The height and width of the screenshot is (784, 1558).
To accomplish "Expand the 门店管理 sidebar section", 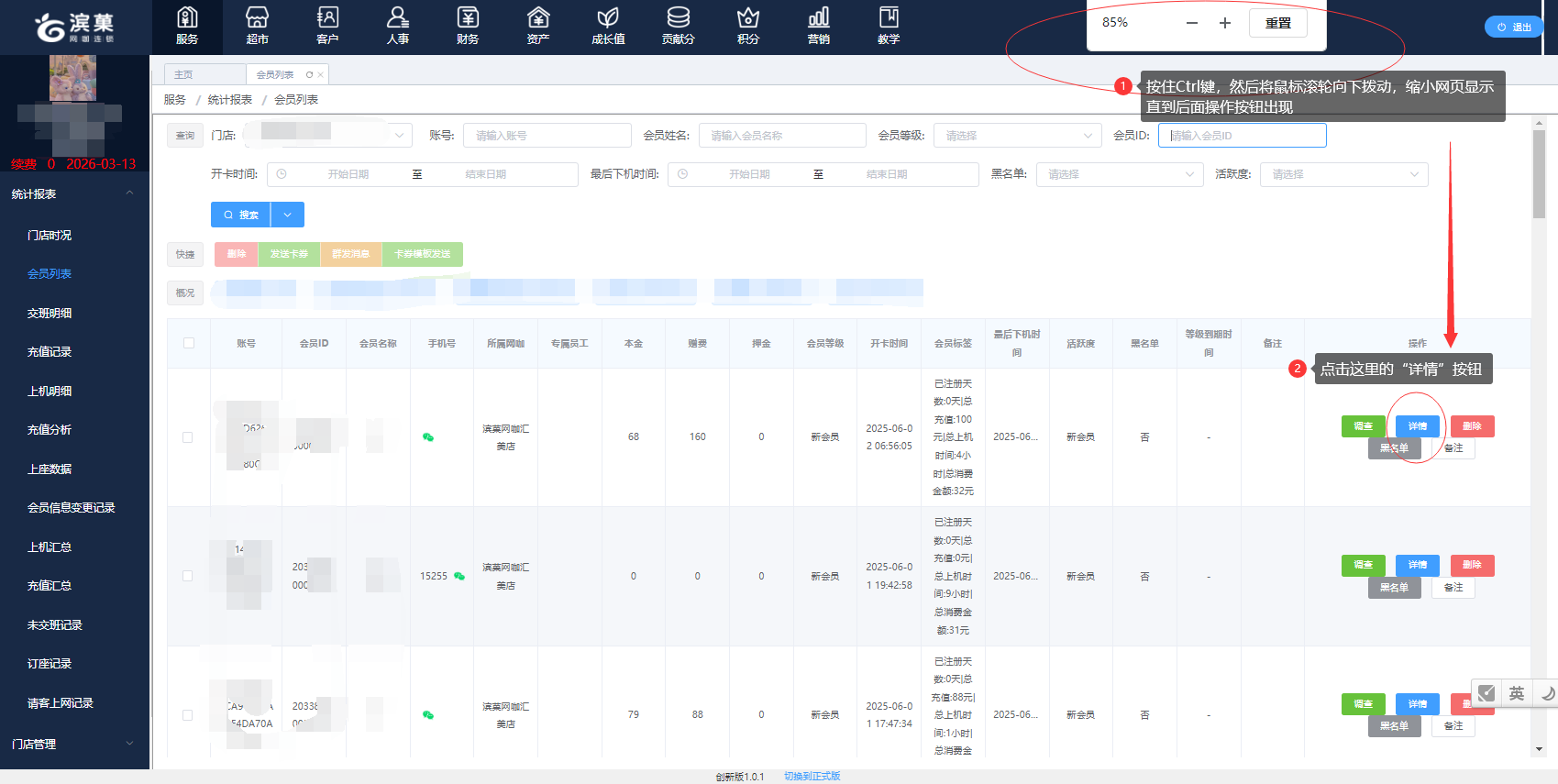I will click(x=73, y=744).
